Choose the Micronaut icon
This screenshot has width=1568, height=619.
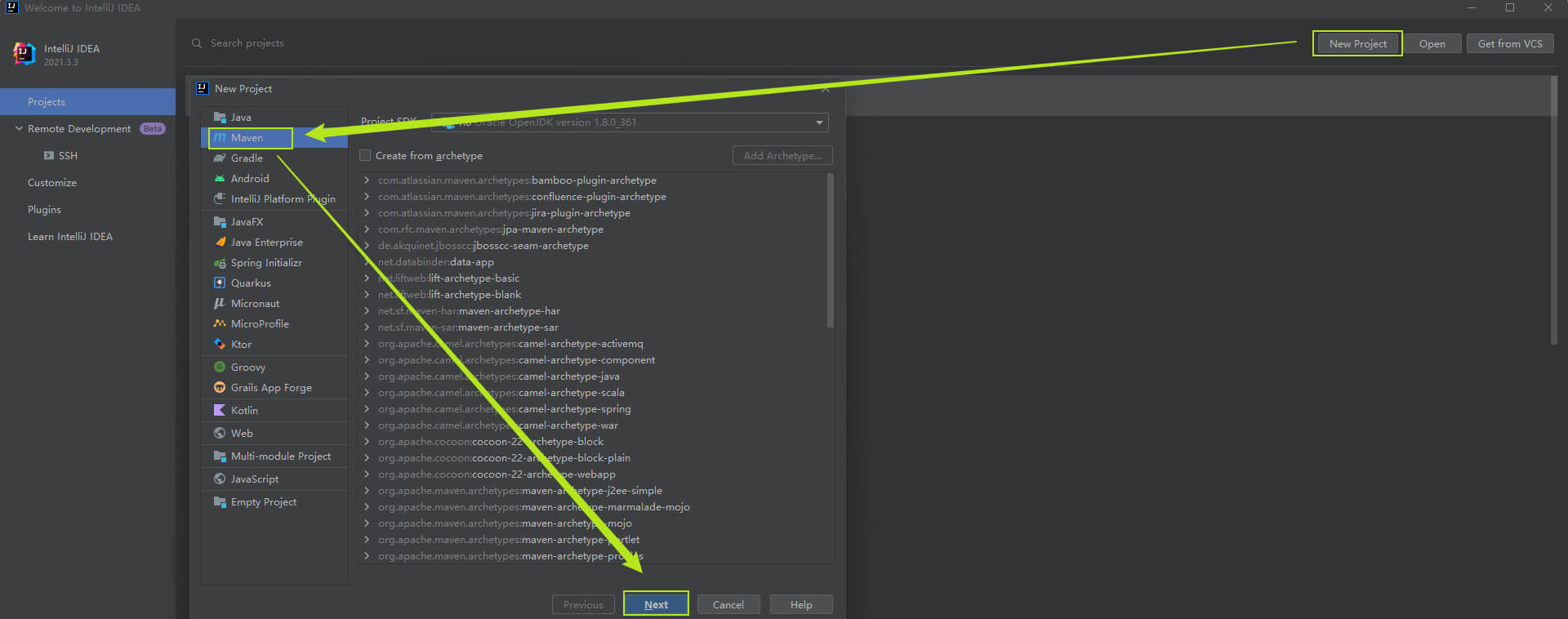[219, 304]
